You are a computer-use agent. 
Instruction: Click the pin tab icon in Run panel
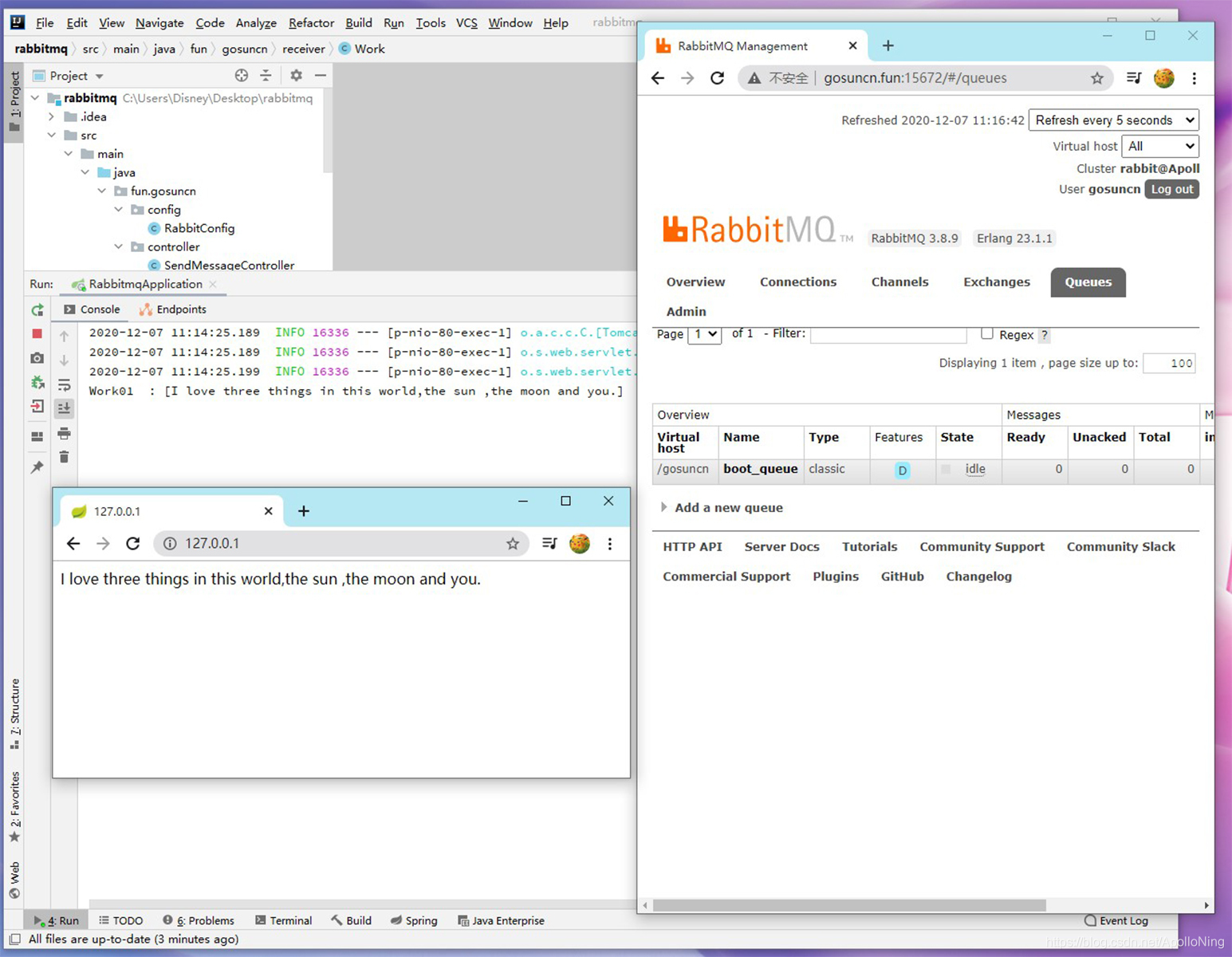(x=37, y=467)
